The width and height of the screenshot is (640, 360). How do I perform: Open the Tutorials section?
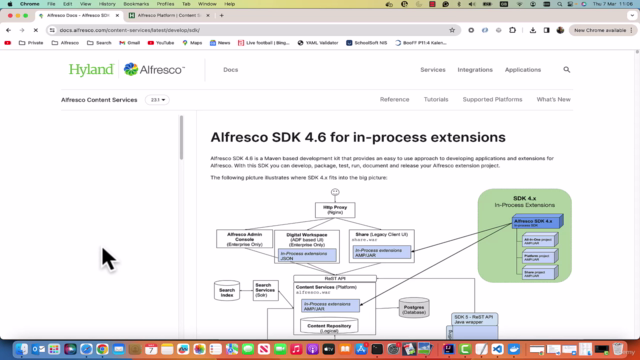pos(436,100)
